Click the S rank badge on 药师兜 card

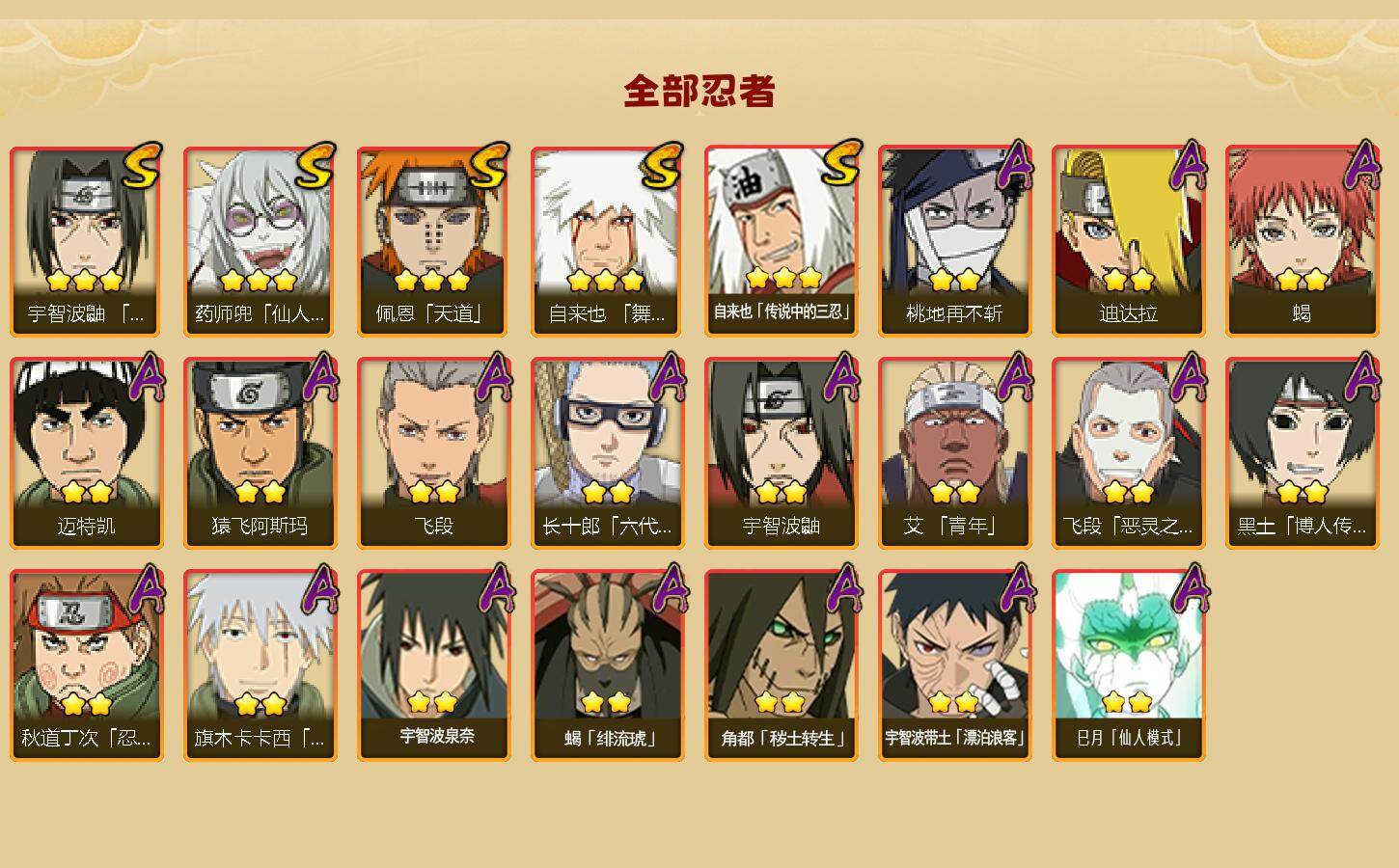[315, 167]
